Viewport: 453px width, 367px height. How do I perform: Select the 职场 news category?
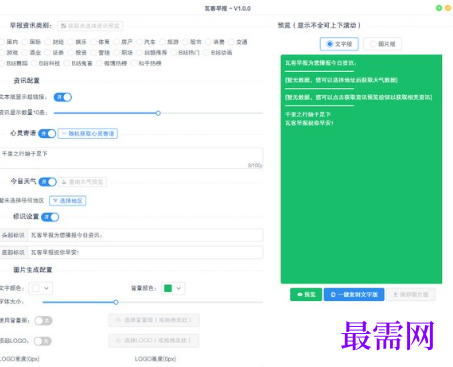pos(123,53)
